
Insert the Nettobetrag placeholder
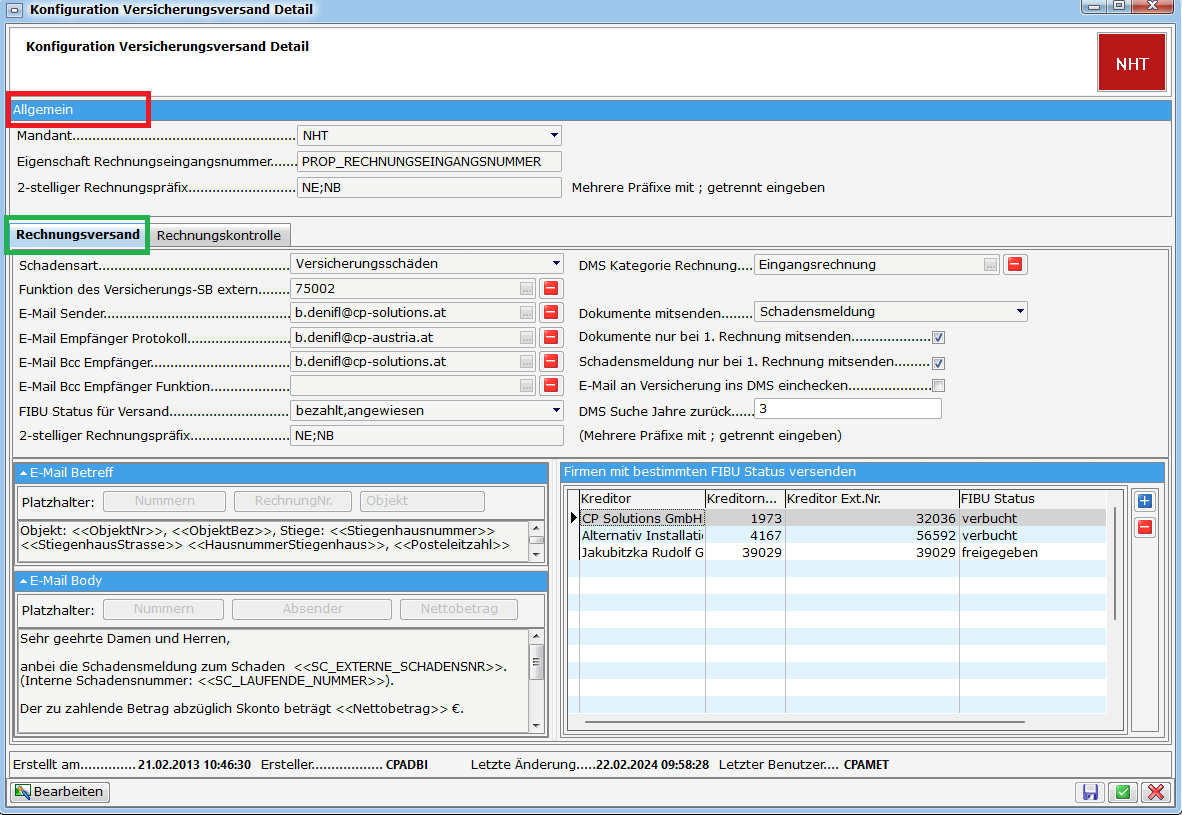click(459, 609)
